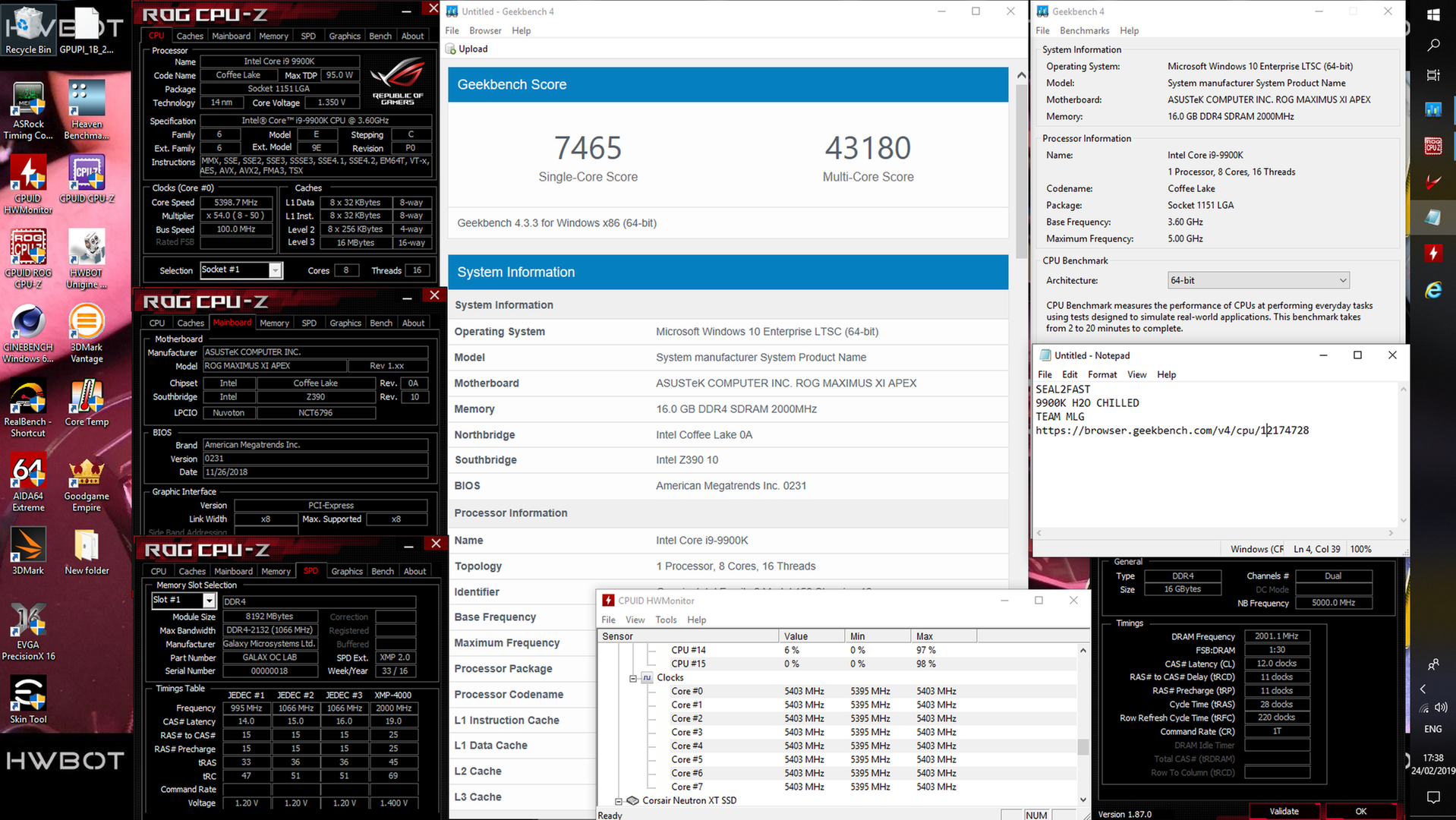
Task: Click the volume speaker tray icon
Action: click(1441, 708)
